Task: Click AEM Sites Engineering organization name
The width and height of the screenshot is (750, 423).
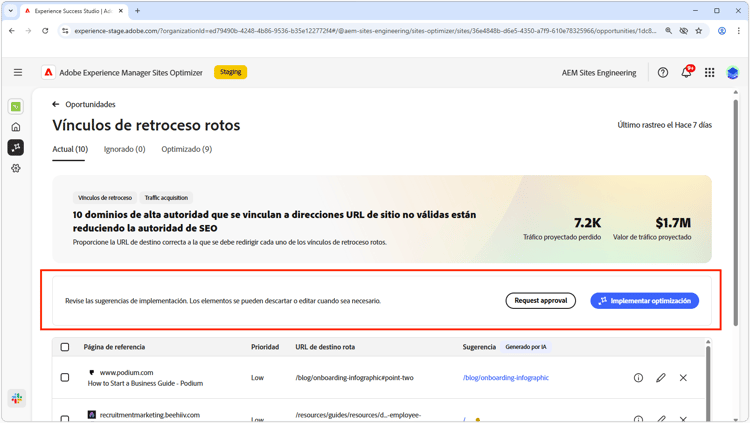Action: tap(599, 73)
